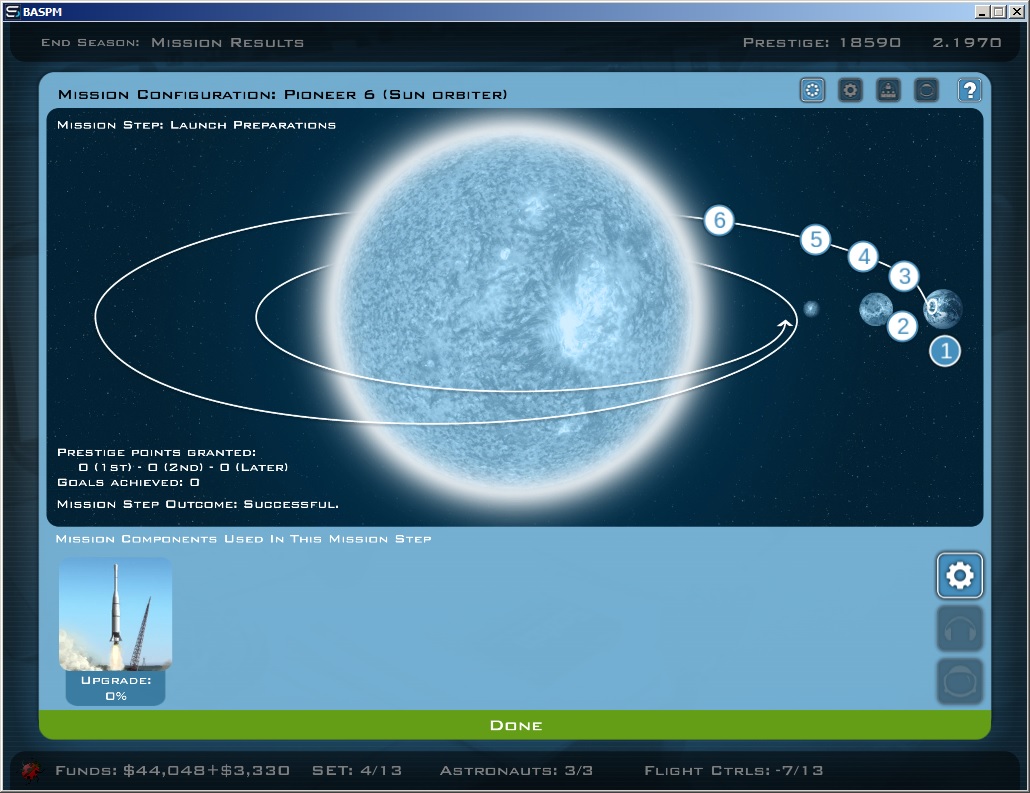The image size is (1030, 793).
Task: Click the astronaut helmet icon in header
Action: tap(926, 90)
